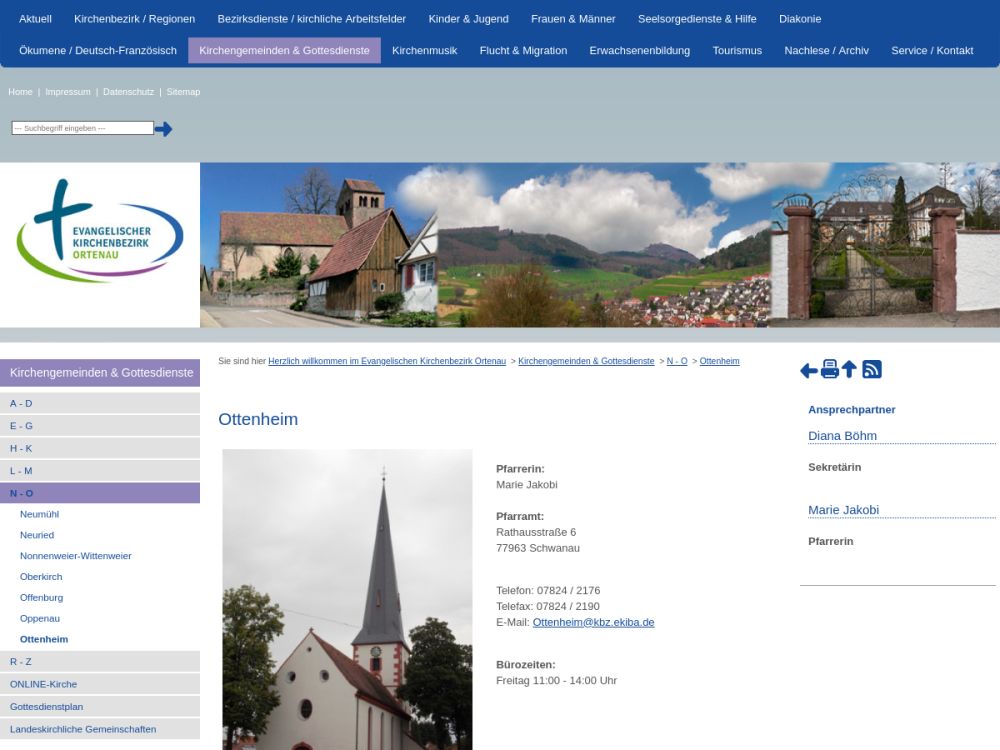This screenshot has height=750, width=1000.
Task: Expand the H - K sidebar section
Action: pos(21,448)
